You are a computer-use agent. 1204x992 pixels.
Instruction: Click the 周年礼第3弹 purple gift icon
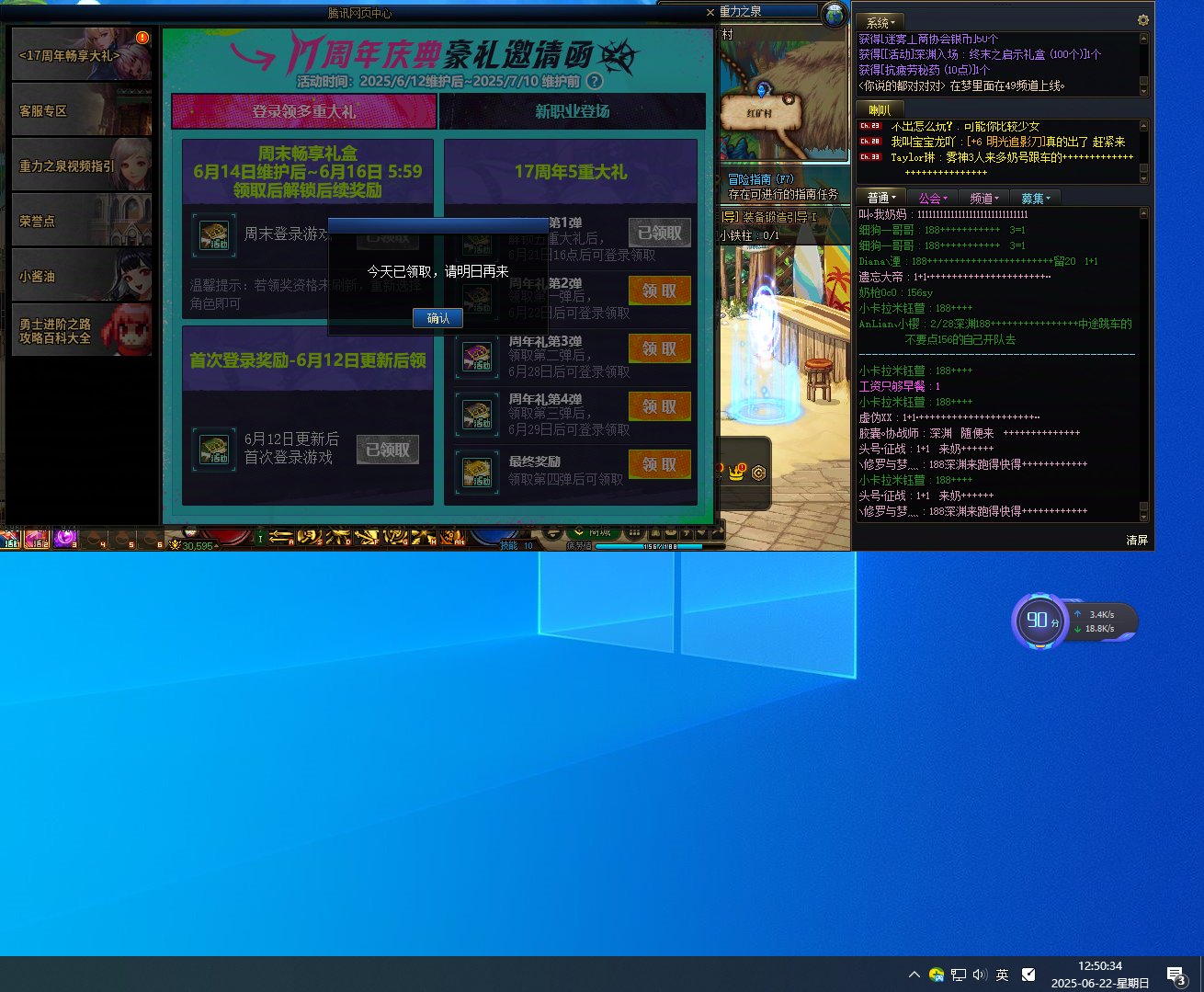477,357
